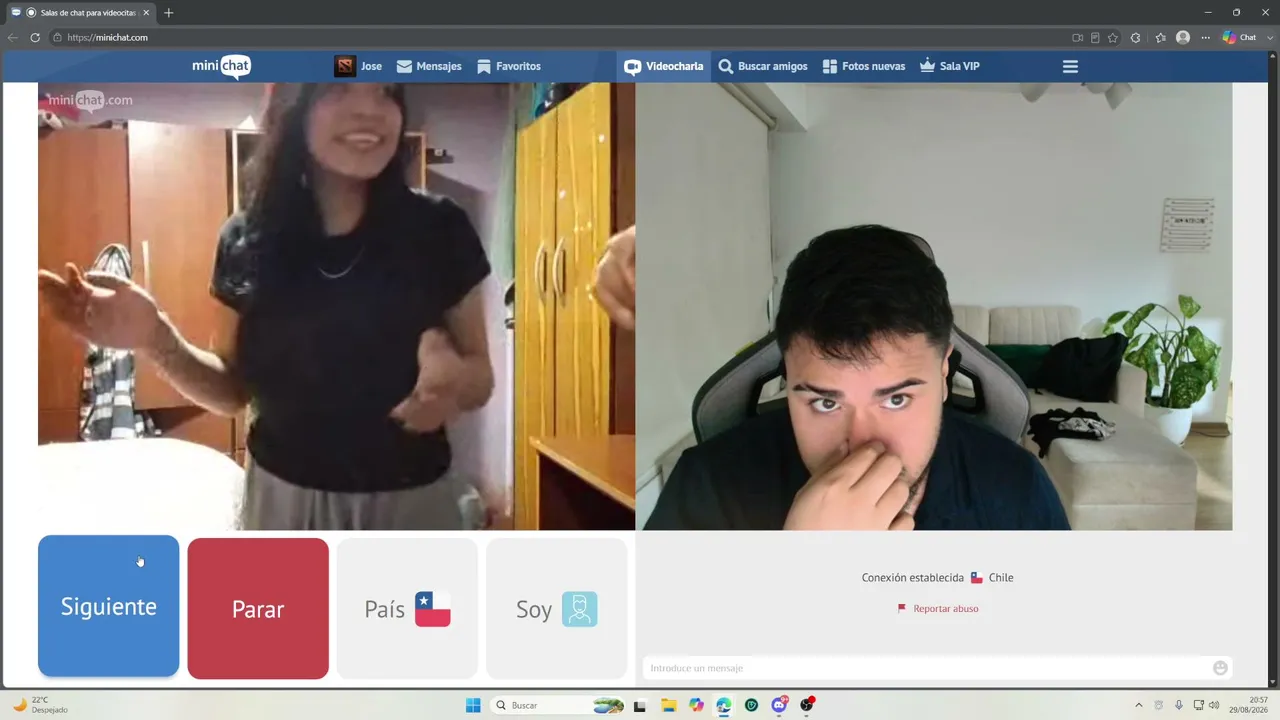Show hidden system tray icons
1280x720 pixels.
(1138, 705)
